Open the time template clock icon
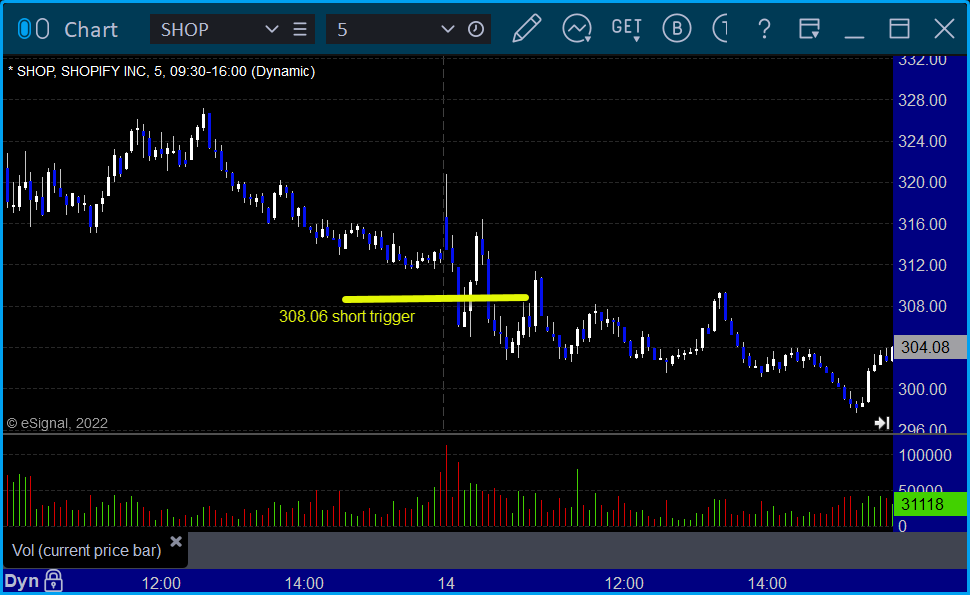This screenshot has width=970, height=595. click(x=476, y=29)
